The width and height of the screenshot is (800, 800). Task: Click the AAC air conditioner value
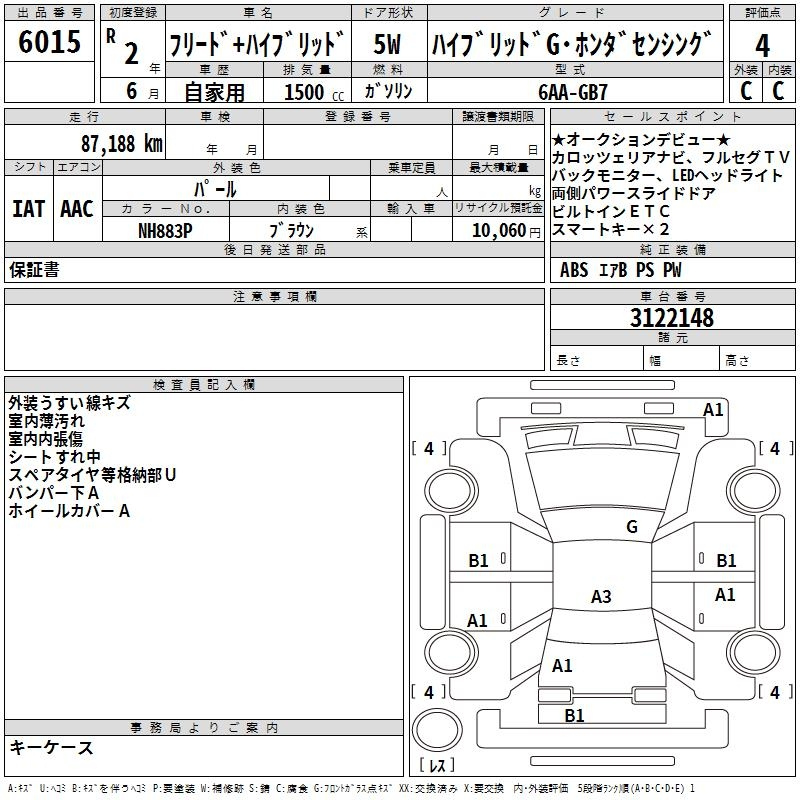pos(77,209)
